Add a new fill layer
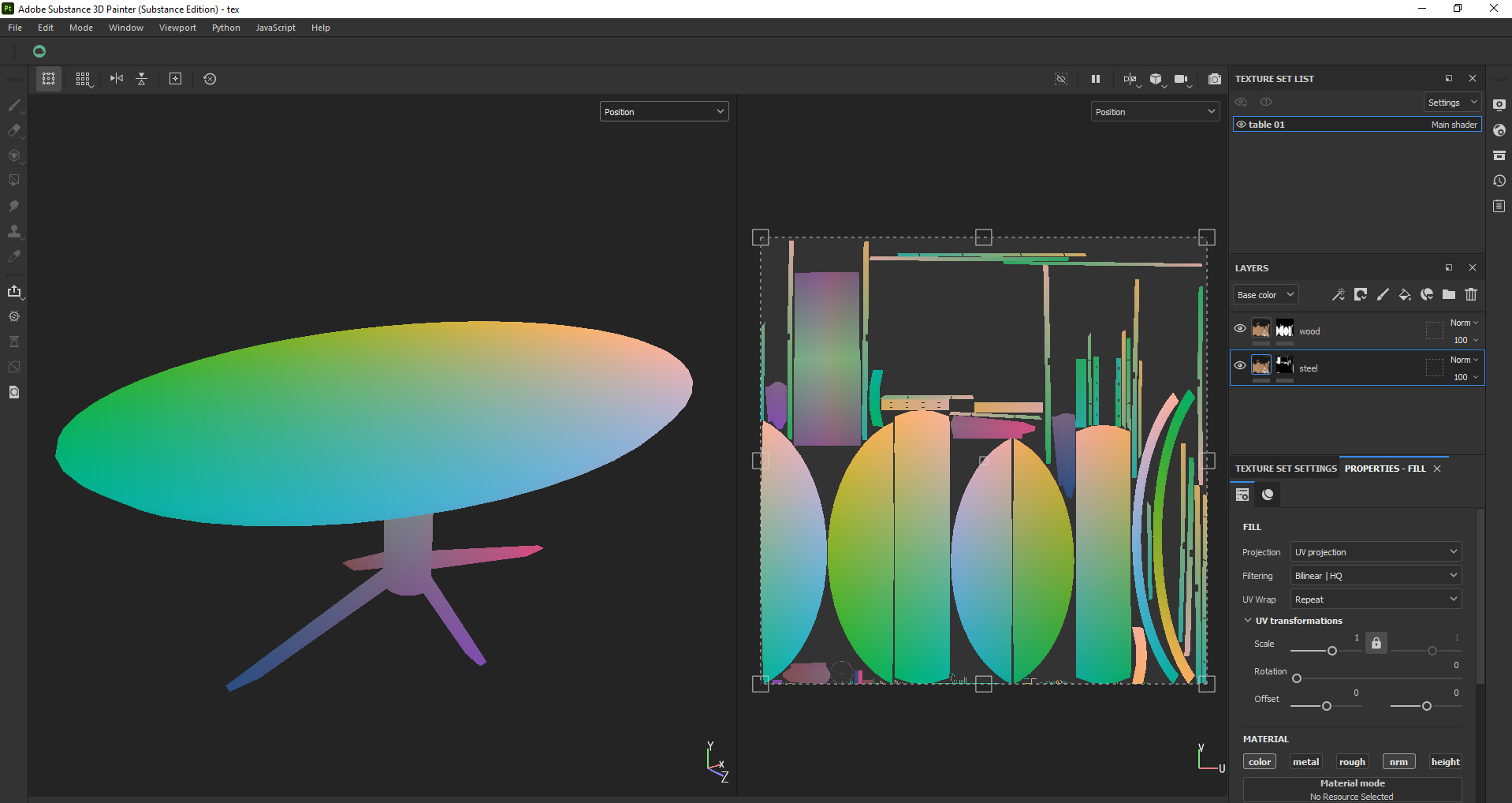Viewport: 1512px width, 803px height. [x=1405, y=294]
